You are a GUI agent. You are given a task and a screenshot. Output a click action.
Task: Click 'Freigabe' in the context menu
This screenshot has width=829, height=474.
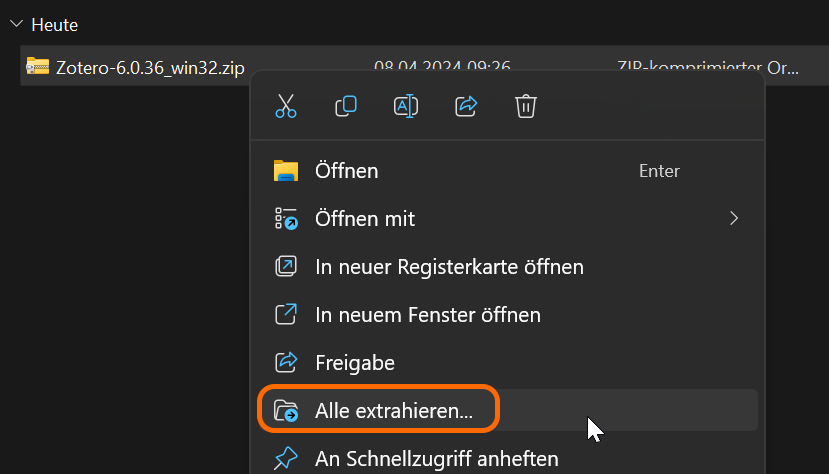354,363
